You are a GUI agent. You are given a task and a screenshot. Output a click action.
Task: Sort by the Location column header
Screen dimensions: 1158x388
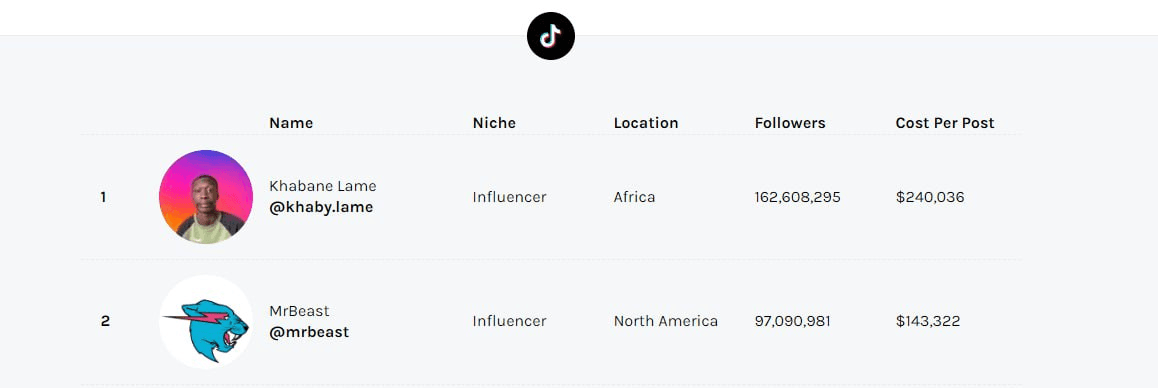(x=645, y=123)
